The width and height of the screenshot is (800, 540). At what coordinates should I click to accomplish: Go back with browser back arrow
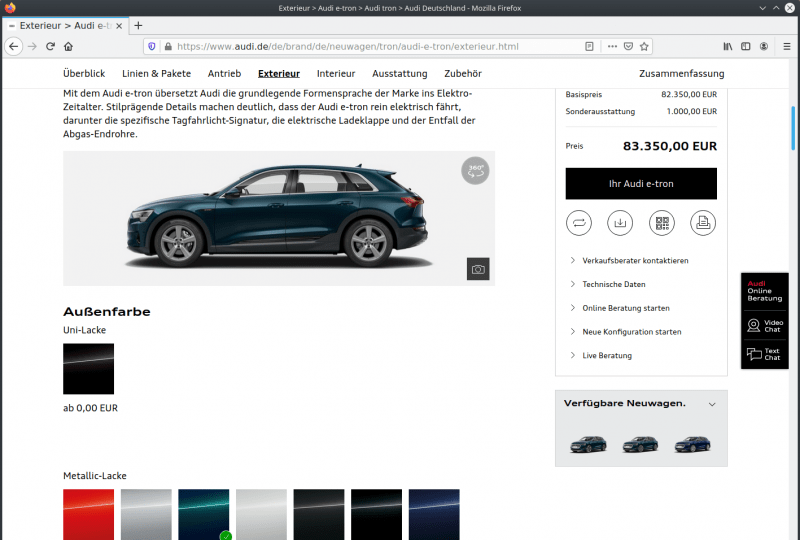click(14, 46)
